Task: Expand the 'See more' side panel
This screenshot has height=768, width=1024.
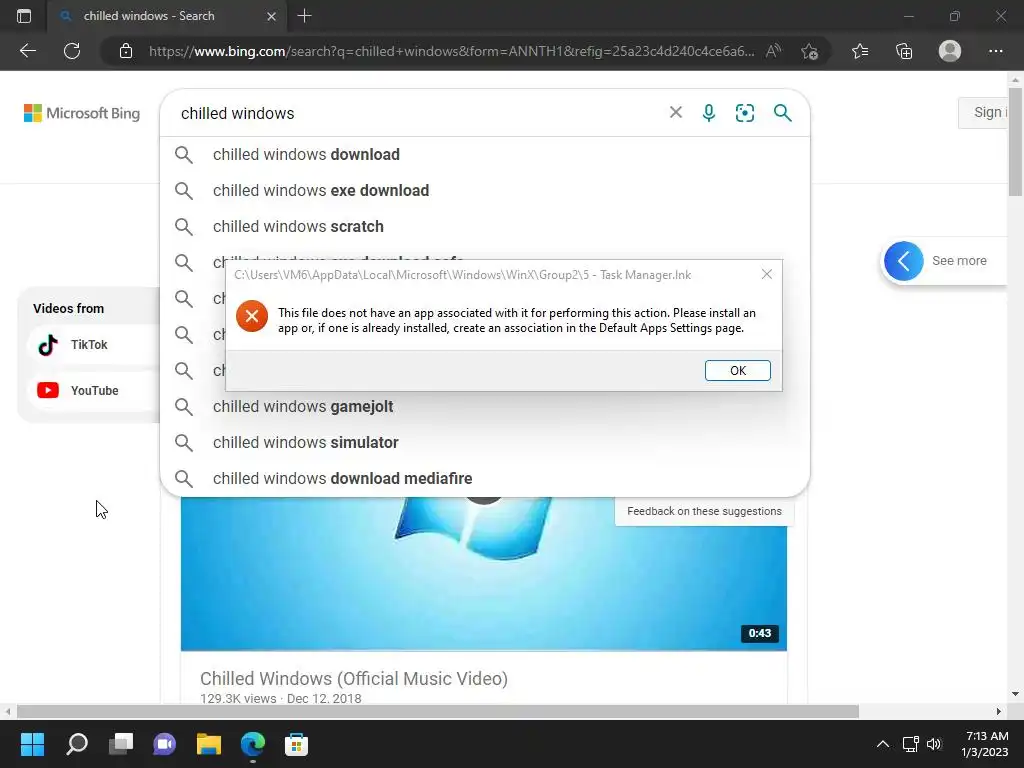Action: pyautogui.click(x=944, y=261)
